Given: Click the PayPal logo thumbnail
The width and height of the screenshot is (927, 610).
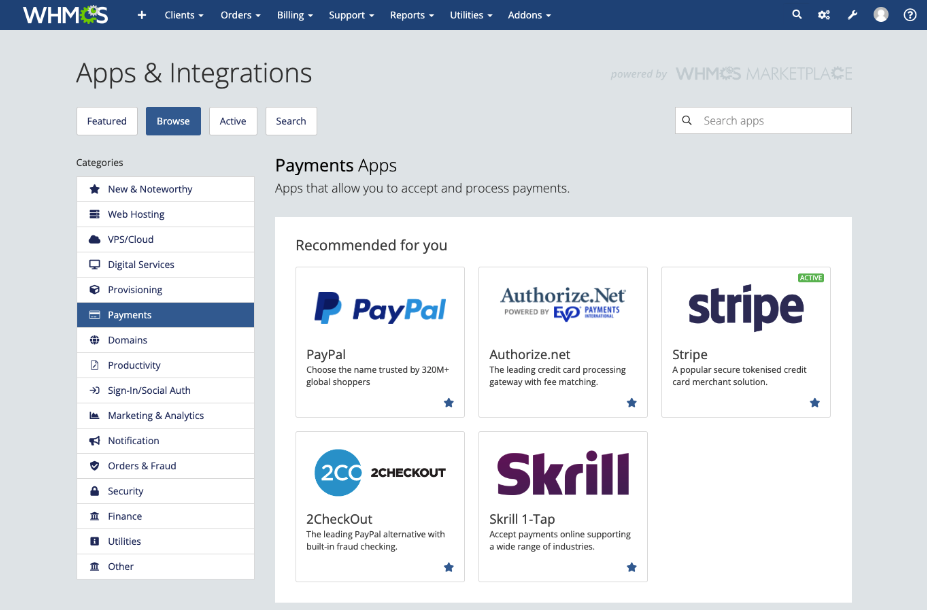Looking at the screenshot, I should click(380, 308).
